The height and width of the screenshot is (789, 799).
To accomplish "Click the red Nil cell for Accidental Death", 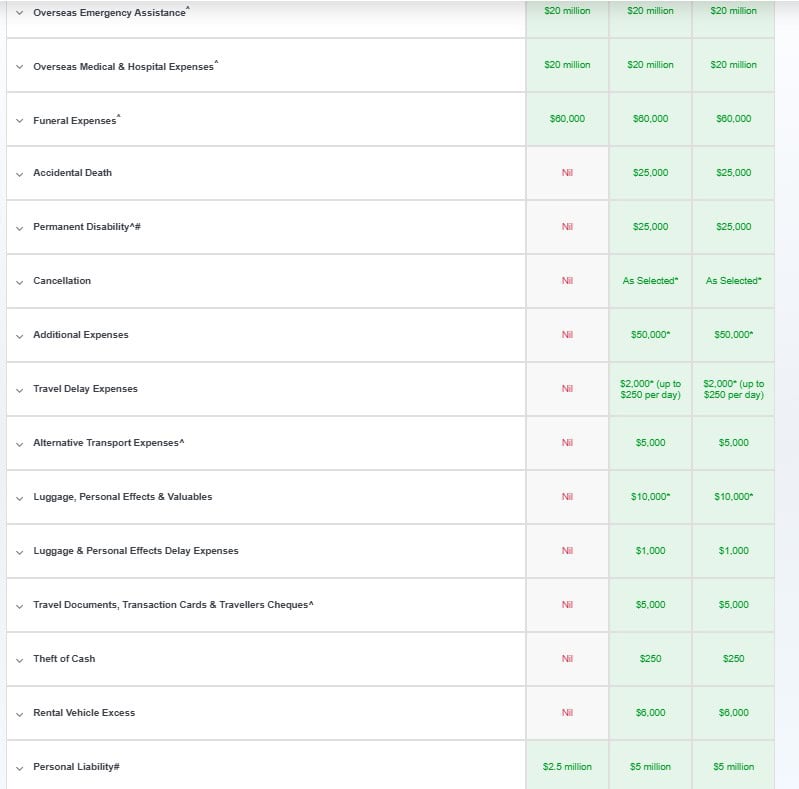I will coord(567,173).
